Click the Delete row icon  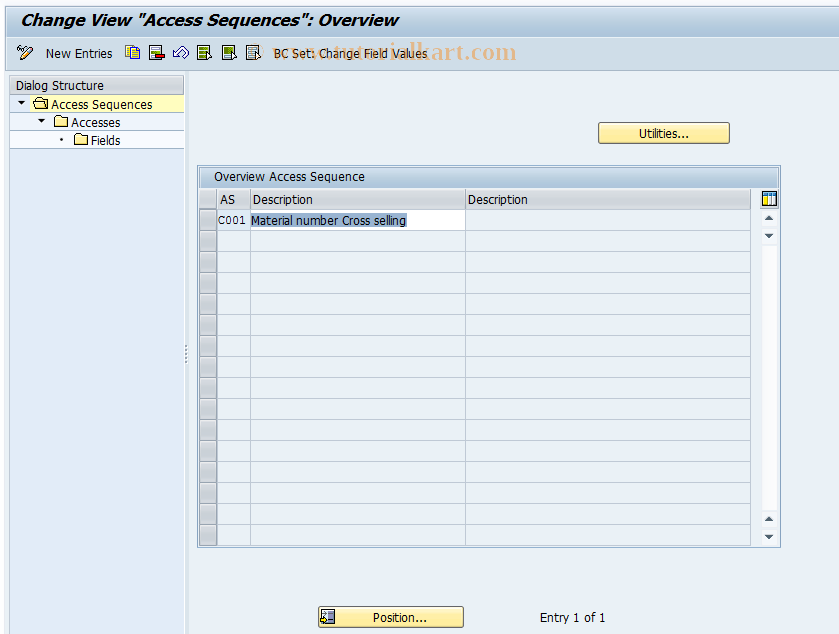pyautogui.click(x=156, y=52)
